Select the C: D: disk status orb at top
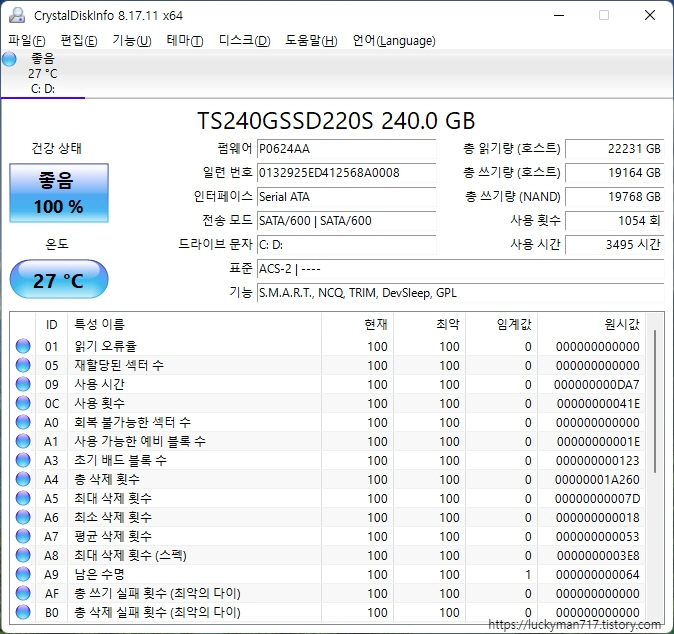 (9, 59)
